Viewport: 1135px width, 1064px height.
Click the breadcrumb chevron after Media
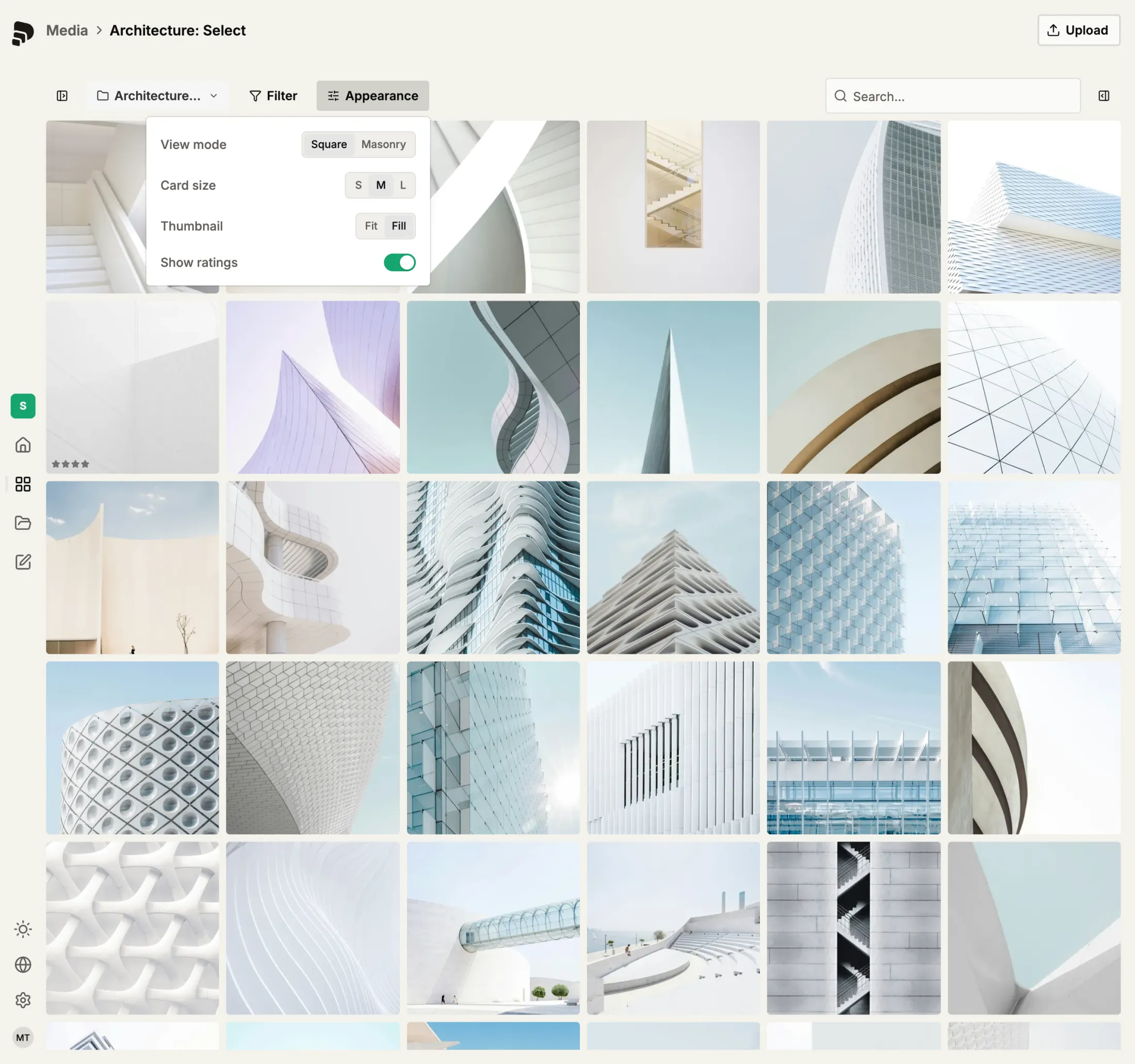(99, 30)
